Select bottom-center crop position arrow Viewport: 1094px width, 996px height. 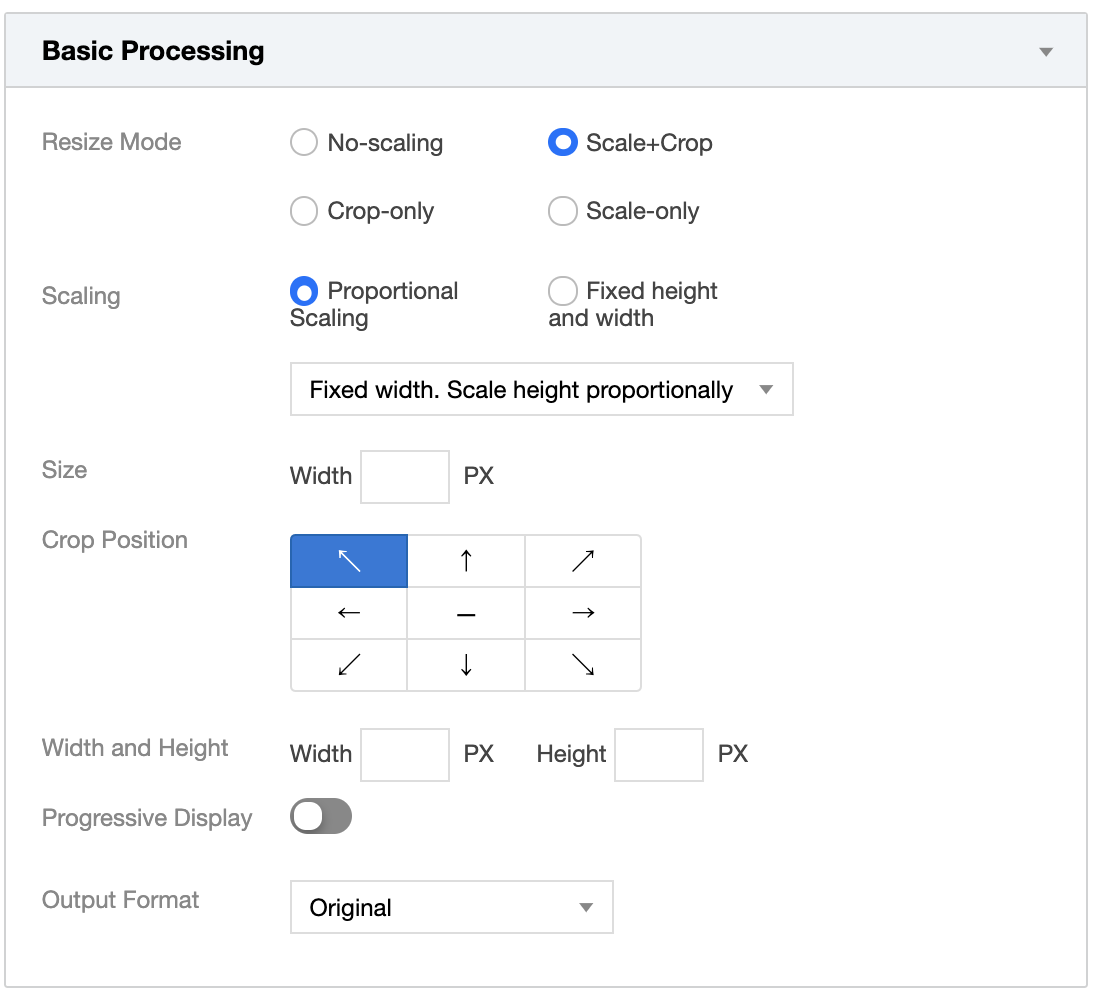[x=466, y=665]
